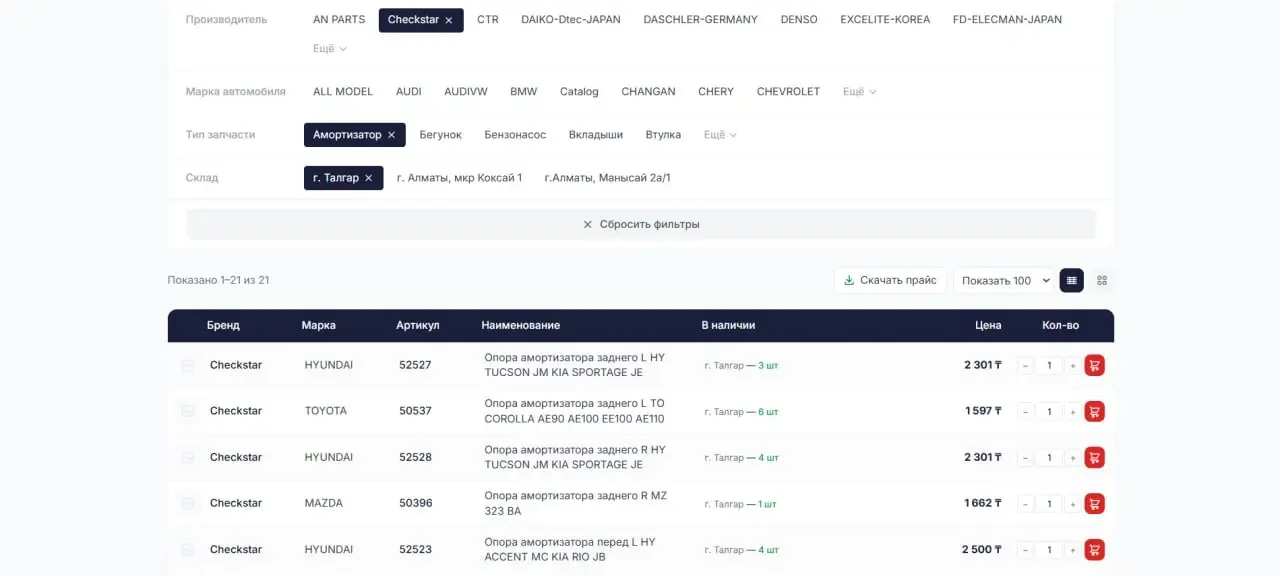The image size is (1280, 576).
Task: Remove the Амортизатор filter chip
Action: point(391,135)
